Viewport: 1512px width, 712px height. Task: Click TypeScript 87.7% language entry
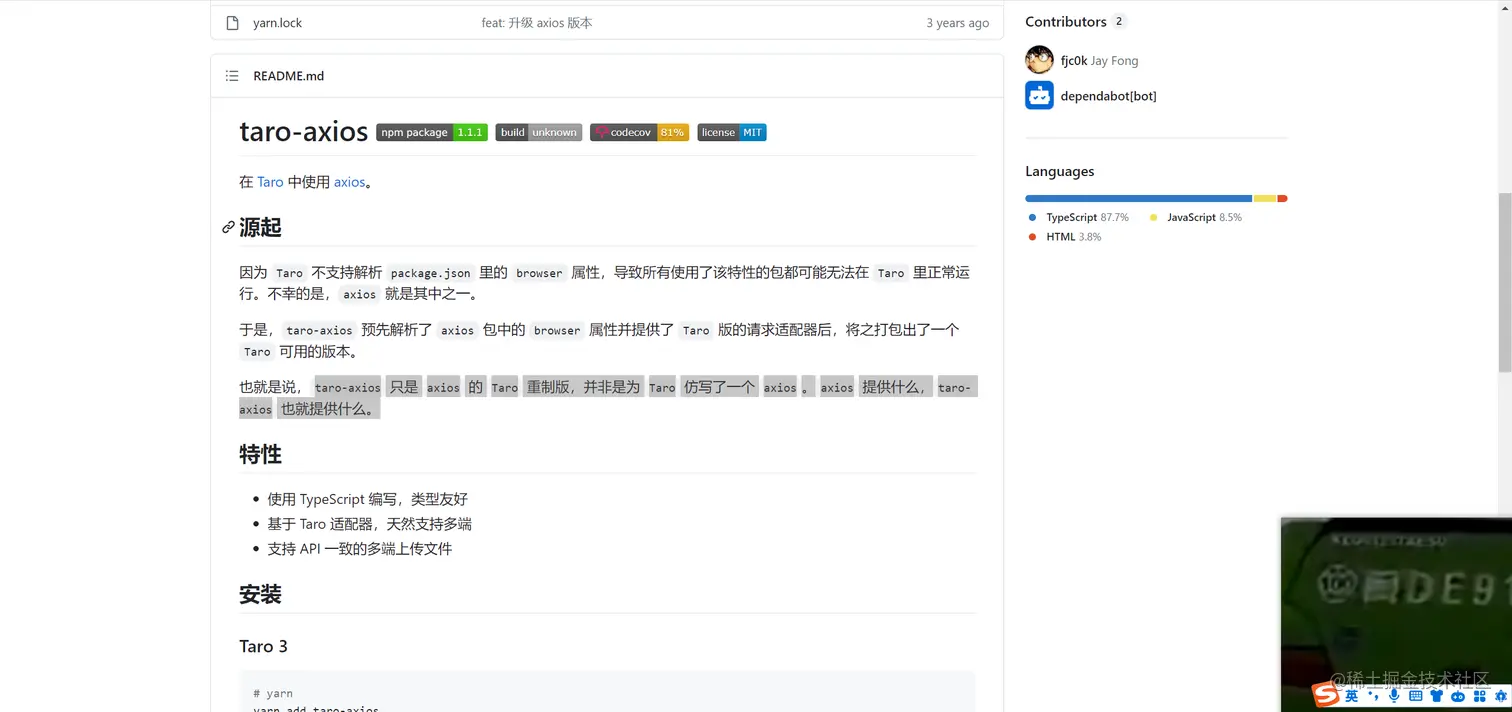(x=1078, y=217)
